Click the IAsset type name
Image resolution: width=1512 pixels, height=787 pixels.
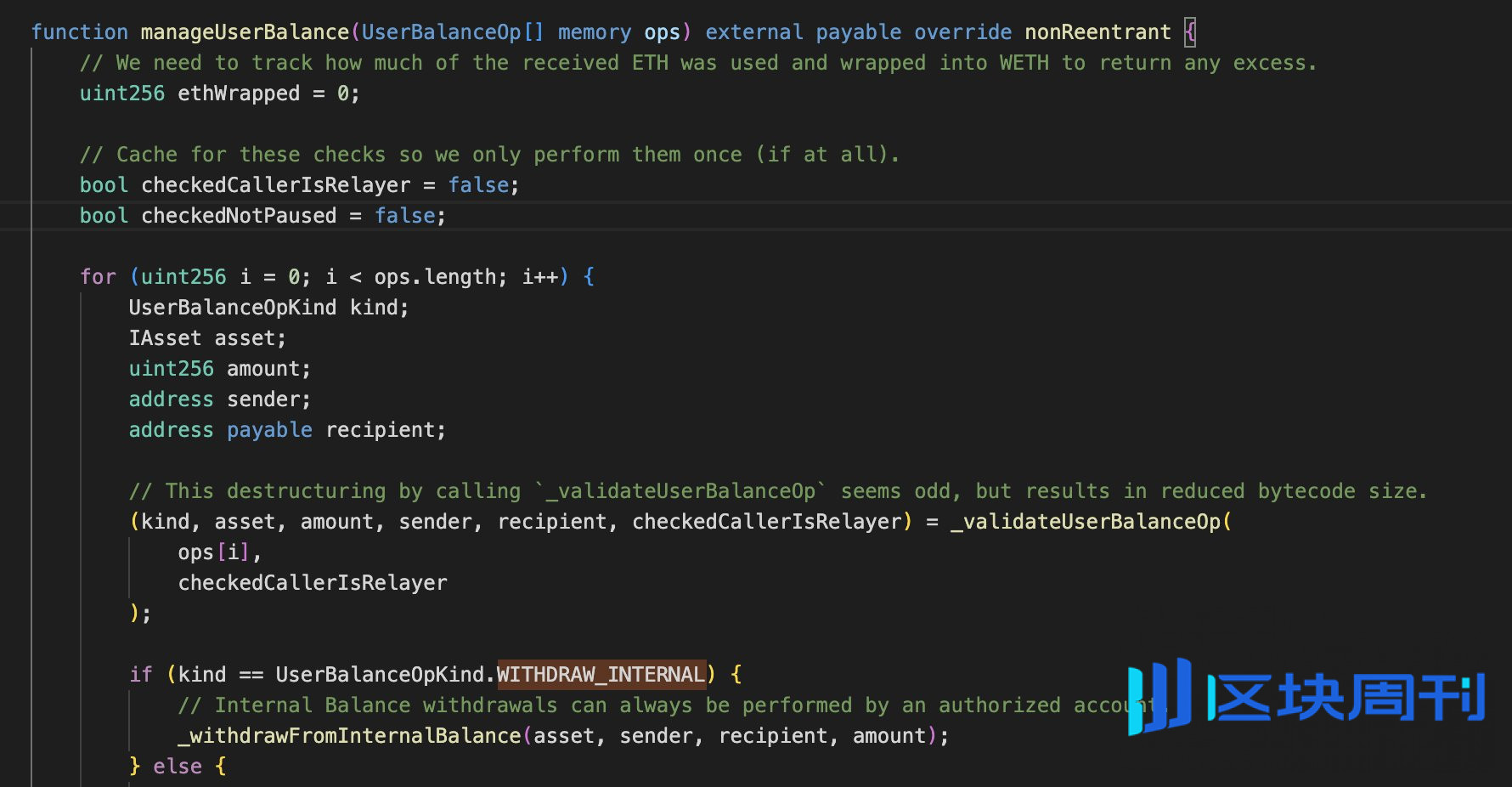(x=165, y=338)
